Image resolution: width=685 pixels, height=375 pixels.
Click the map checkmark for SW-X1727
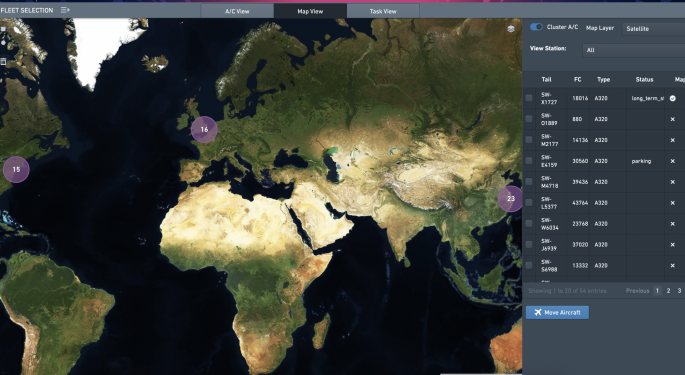point(672,98)
